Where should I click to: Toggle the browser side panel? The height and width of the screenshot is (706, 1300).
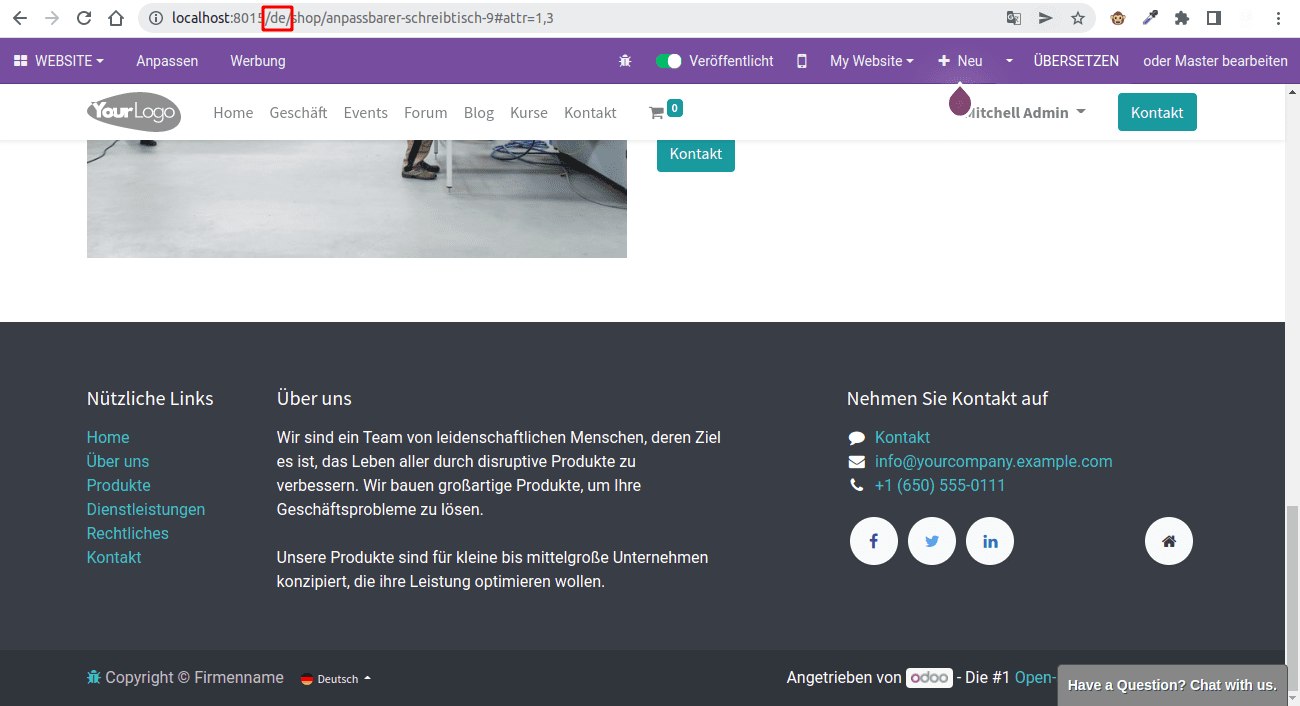[1214, 18]
